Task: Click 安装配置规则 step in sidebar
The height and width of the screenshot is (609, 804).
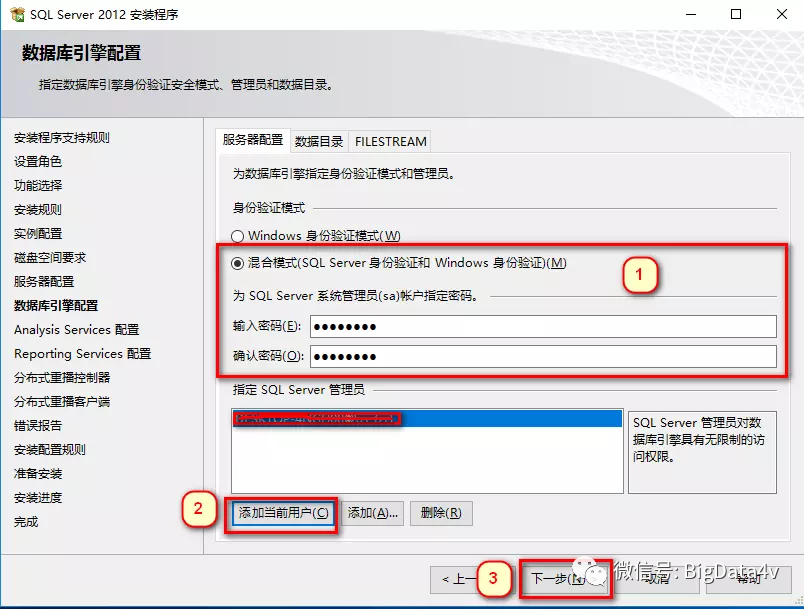Action: tap(50, 450)
